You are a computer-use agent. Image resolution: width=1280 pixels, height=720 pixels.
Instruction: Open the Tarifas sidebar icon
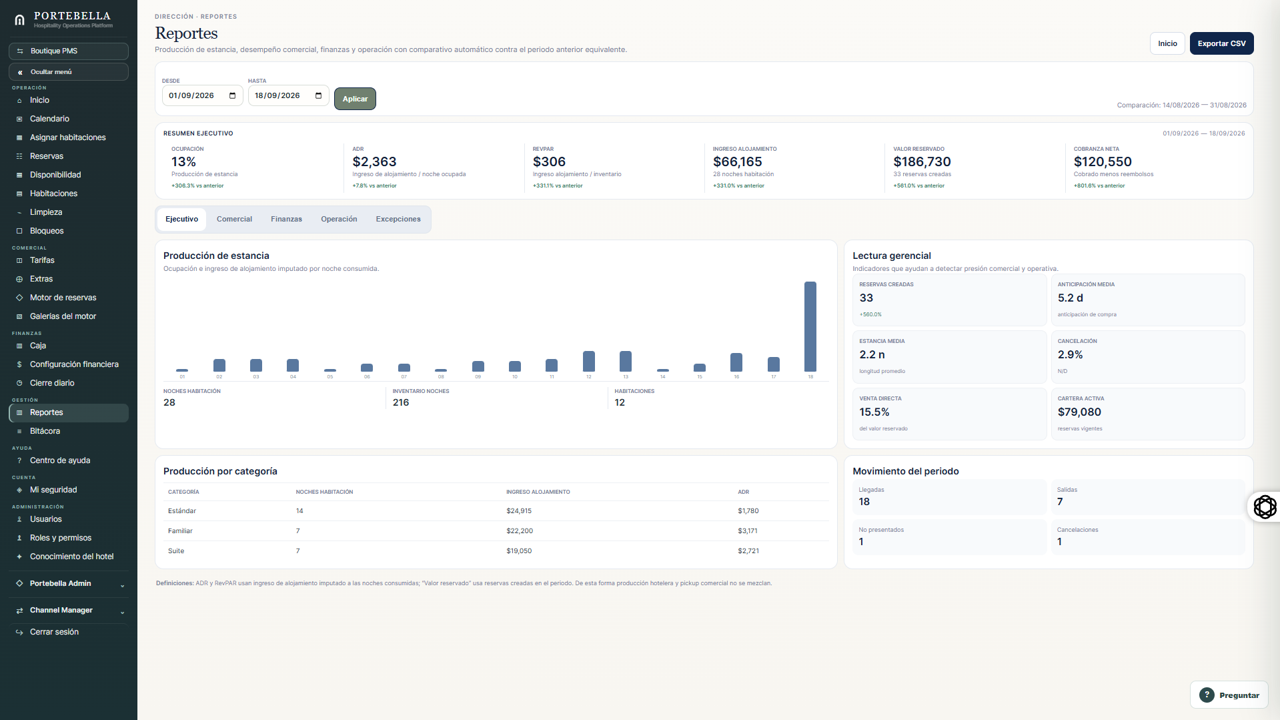pyautogui.click(x=19, y=260)
